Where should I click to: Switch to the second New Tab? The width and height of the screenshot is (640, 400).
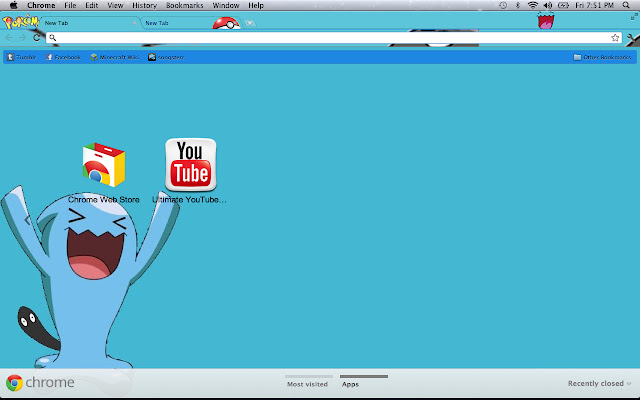pos(170,22)
